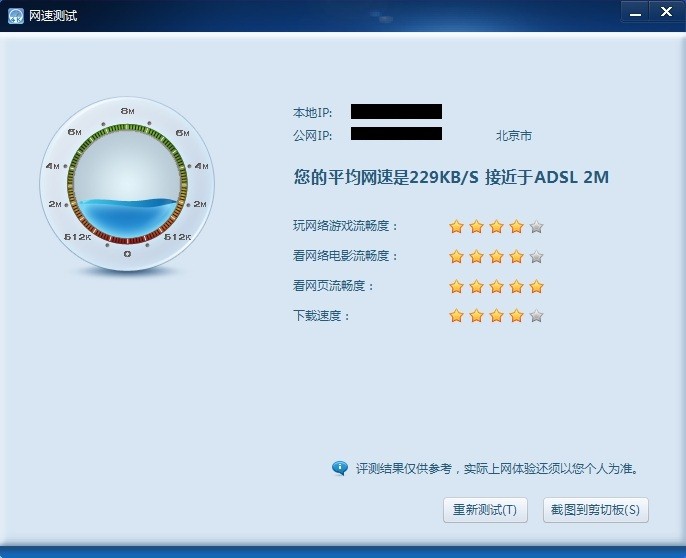Viewport: 686px width, 558px height.
Task: Click the 8M mark atop the gauge
Action: pos(127,110)
